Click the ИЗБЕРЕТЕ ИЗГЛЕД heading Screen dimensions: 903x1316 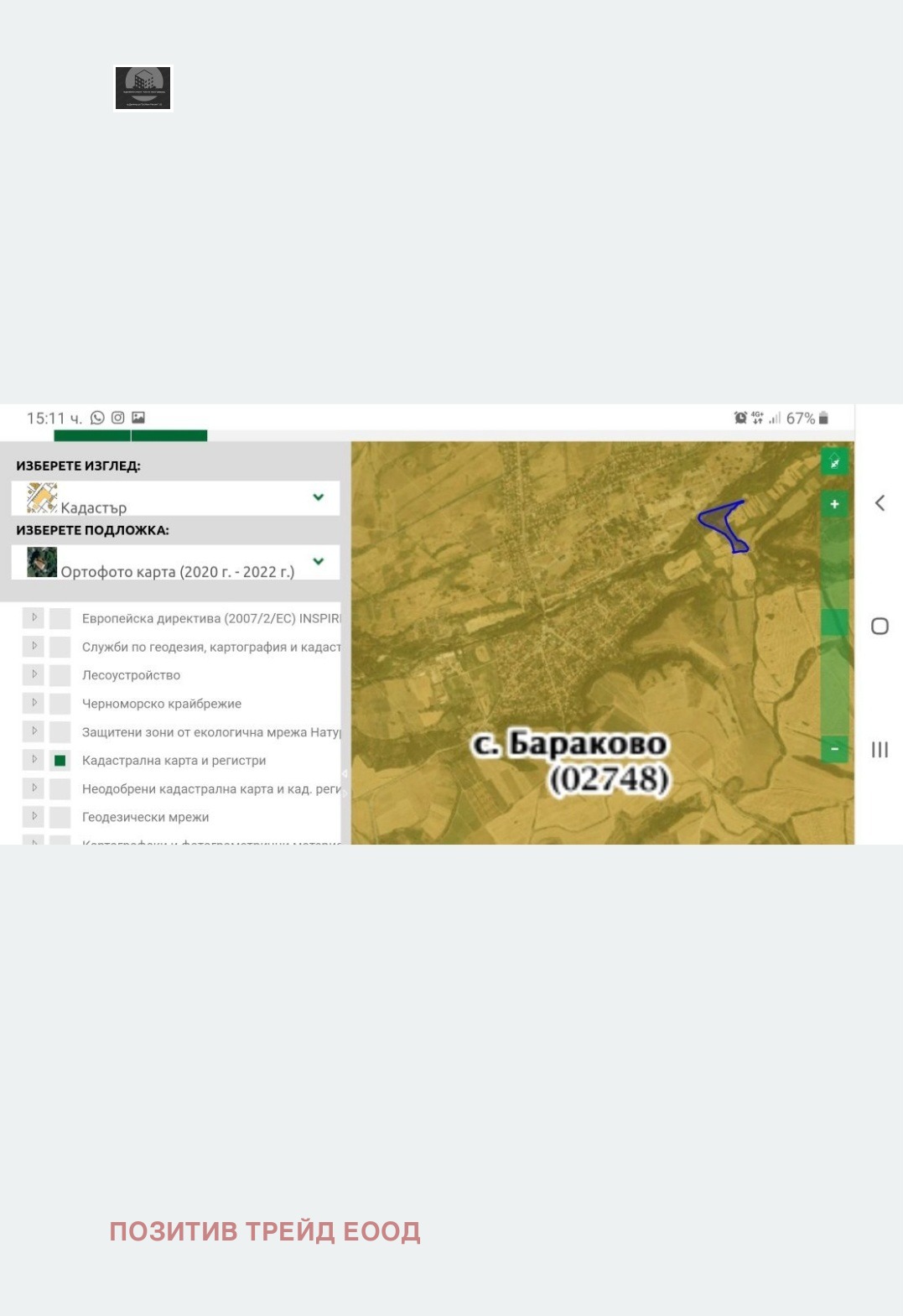click(x=78, y=466)
